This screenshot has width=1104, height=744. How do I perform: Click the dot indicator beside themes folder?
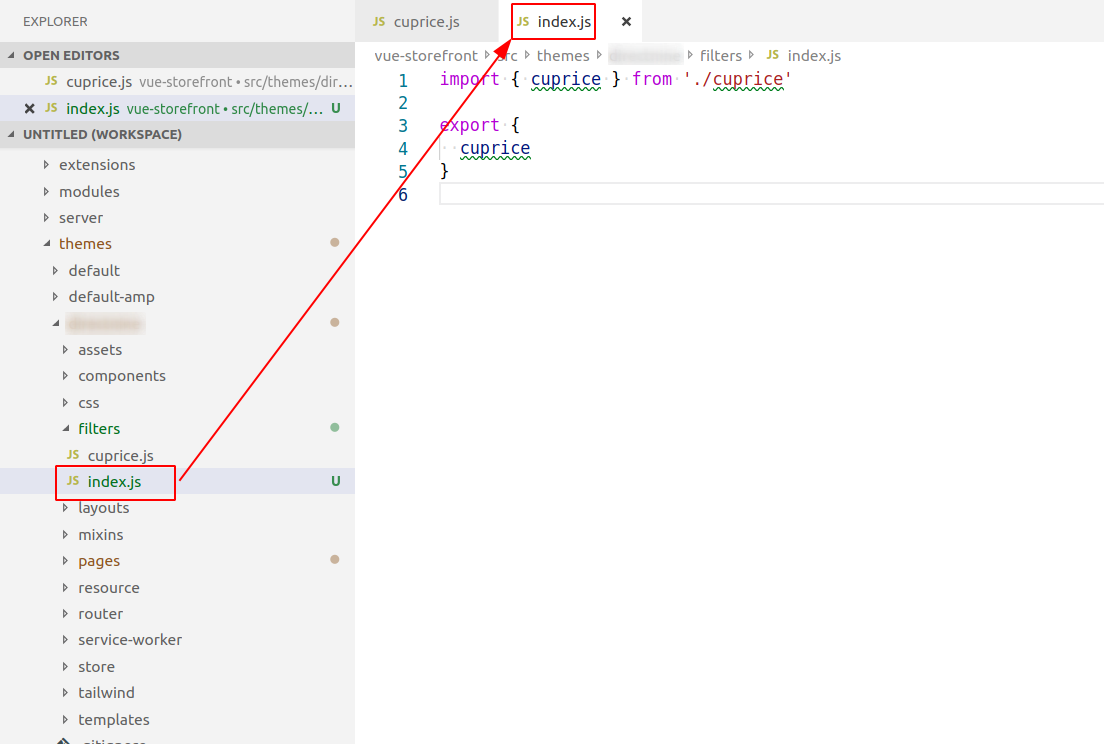point(333,242)
